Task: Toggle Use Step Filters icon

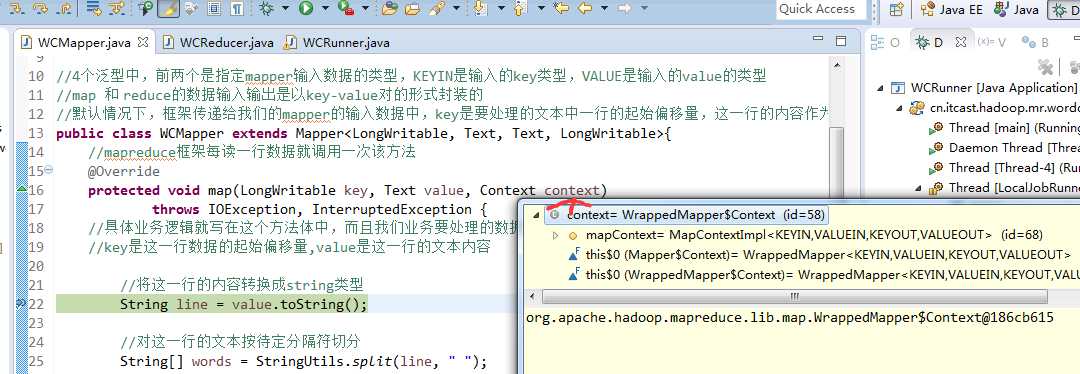Action: pos(117,8)
